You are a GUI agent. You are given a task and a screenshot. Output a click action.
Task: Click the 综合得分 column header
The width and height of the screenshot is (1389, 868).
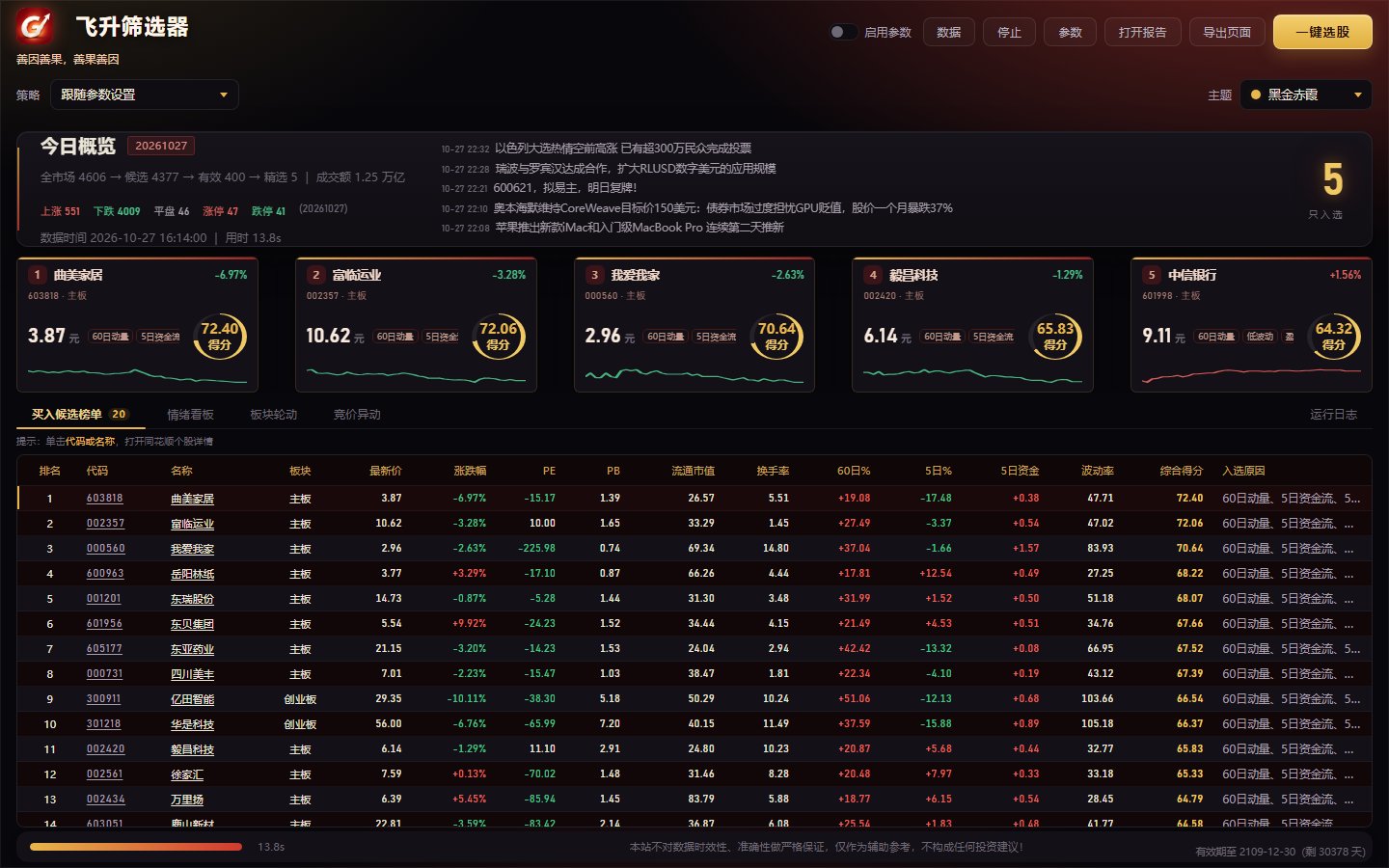pyautogui.click(x=1182, y=471)
